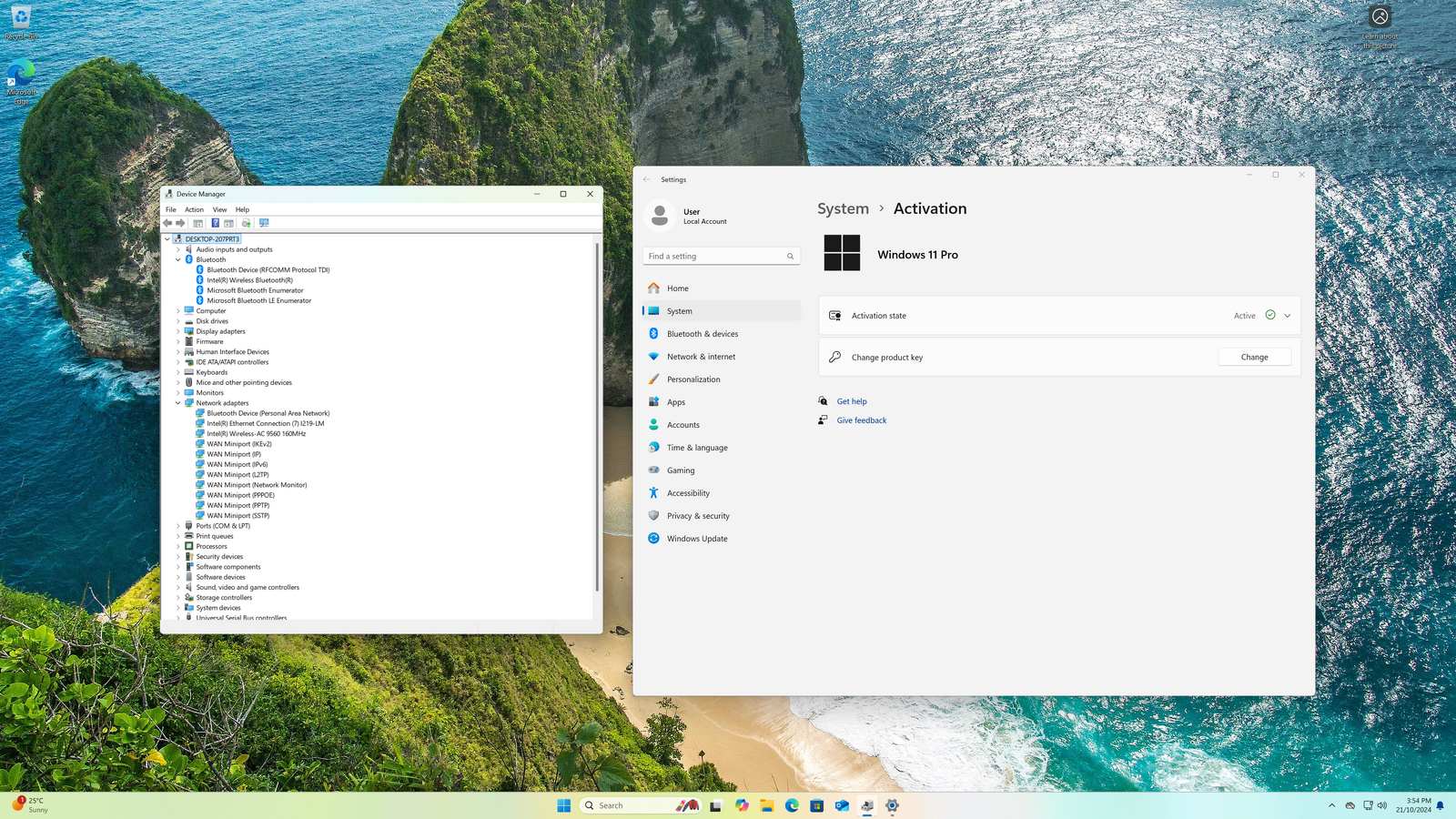Click the Find a setting search box
This screenshot has height=819, width=1456.
pyautogui.click(x=722, y=257)
